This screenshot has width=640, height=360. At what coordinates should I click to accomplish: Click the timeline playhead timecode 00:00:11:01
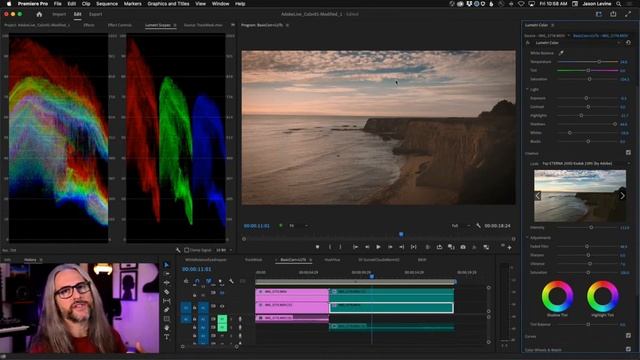(x=197, y=269)
